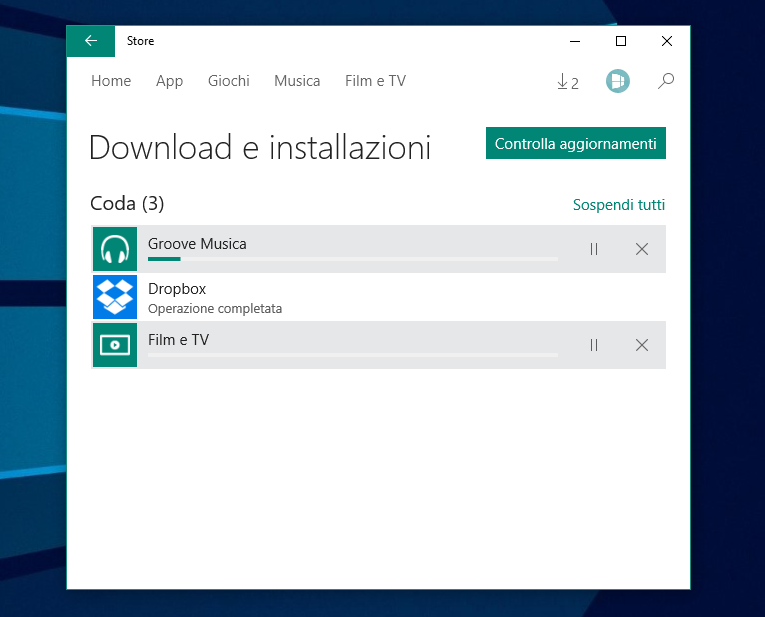Click the Film e TV progress bar
The width and height of the screenshot is (765, 617).
pos(353,355)
